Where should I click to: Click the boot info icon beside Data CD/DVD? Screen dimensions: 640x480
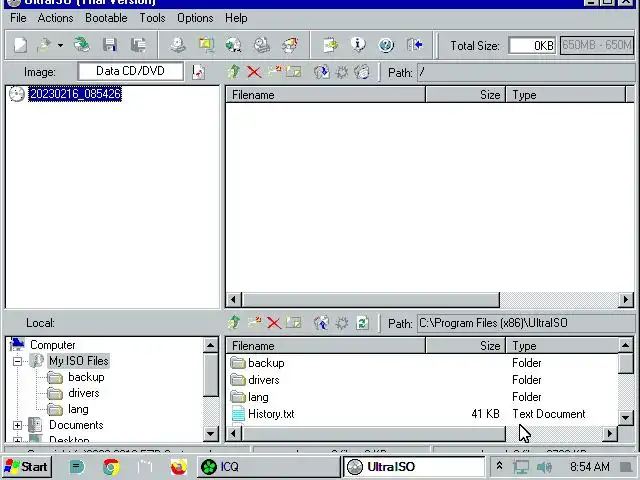198,72
